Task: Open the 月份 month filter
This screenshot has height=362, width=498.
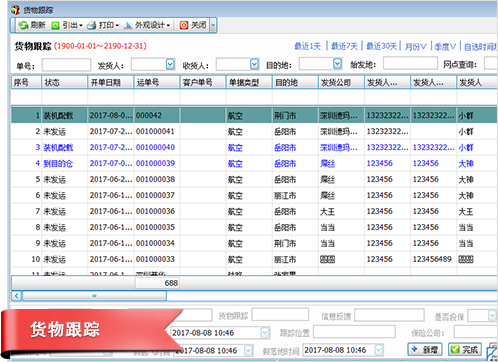Action: (x=415, y=46)
